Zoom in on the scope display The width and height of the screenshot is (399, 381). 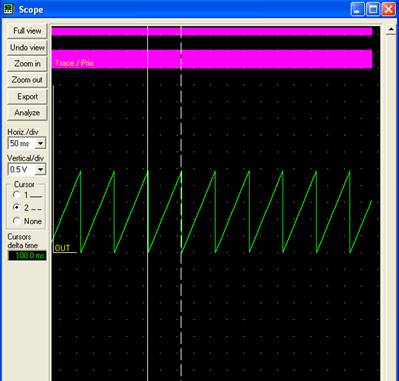(x=27, y=64)
